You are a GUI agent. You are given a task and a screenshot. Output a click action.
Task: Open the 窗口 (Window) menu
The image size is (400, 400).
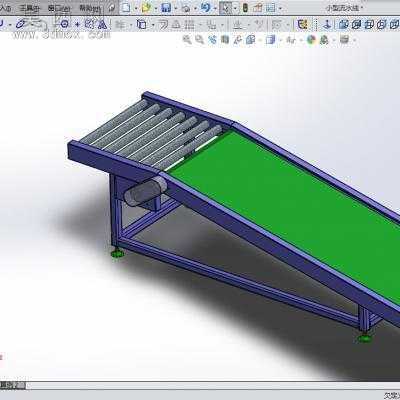click(x=59, y=8)
